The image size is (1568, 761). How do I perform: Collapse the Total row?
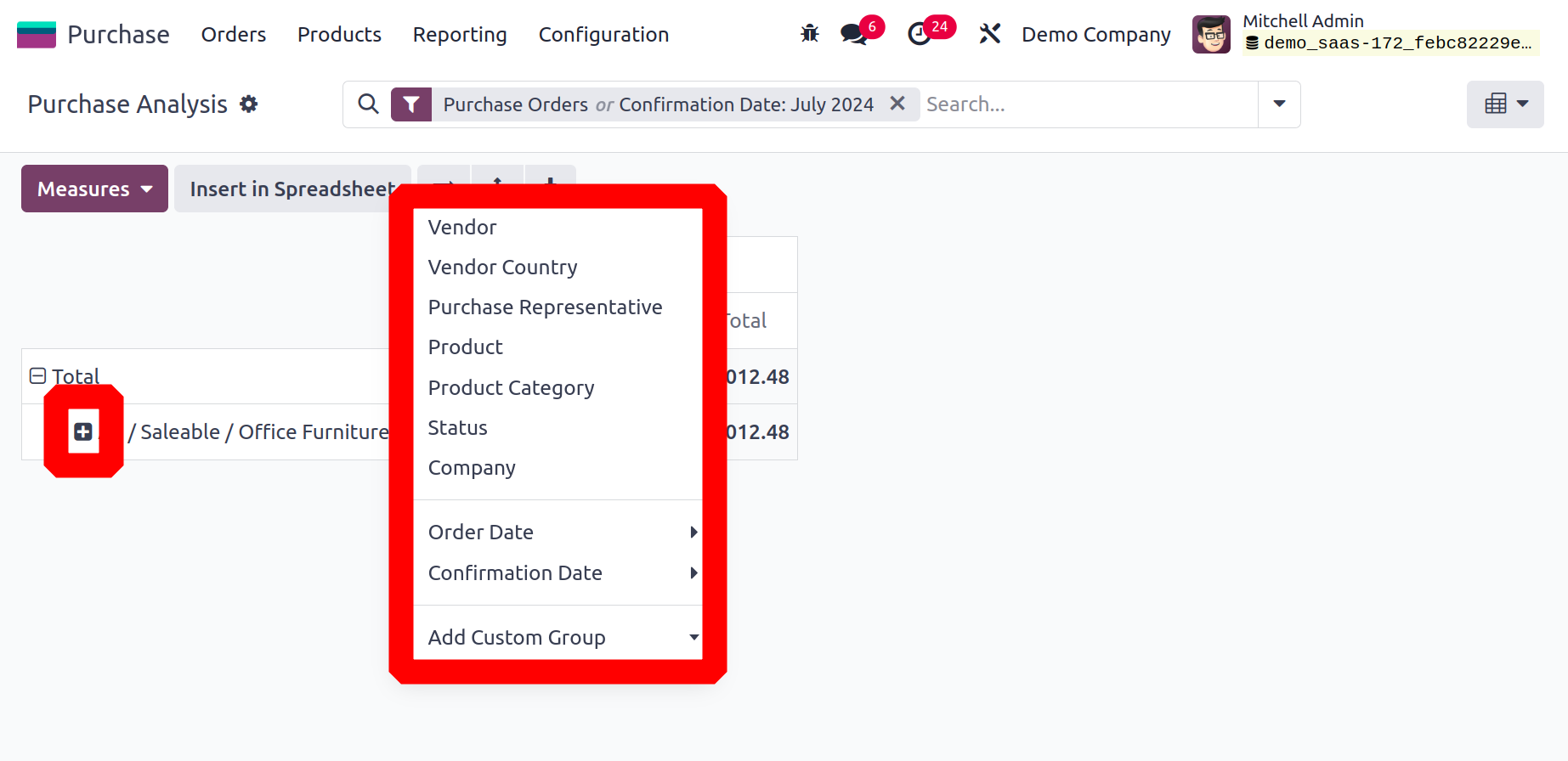[37, 376]
